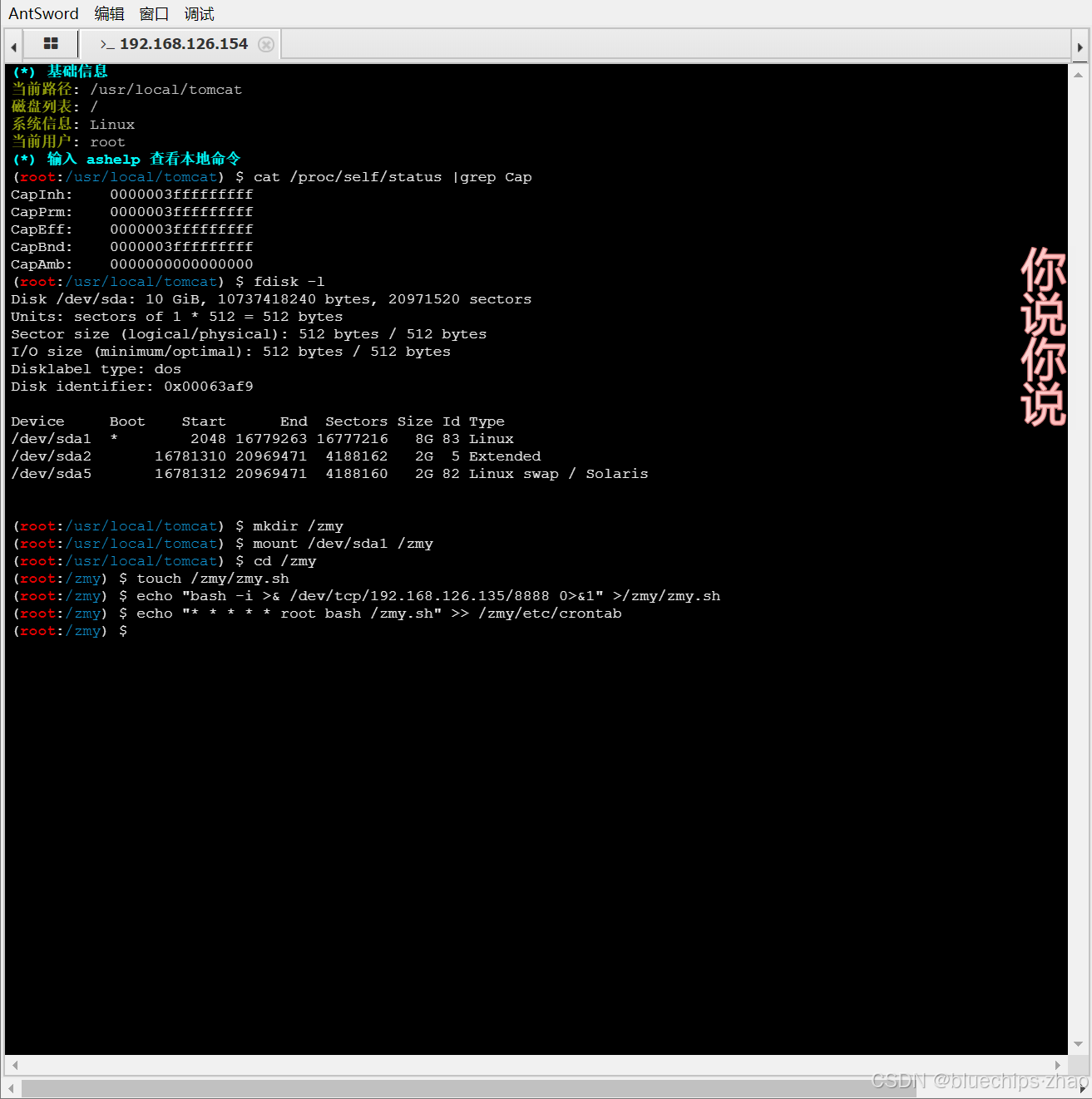The height and width of the screenshot is (1099, 1092).
Task: Click the 'bash -i' reverse shell echo command
Action: point(428,596)
